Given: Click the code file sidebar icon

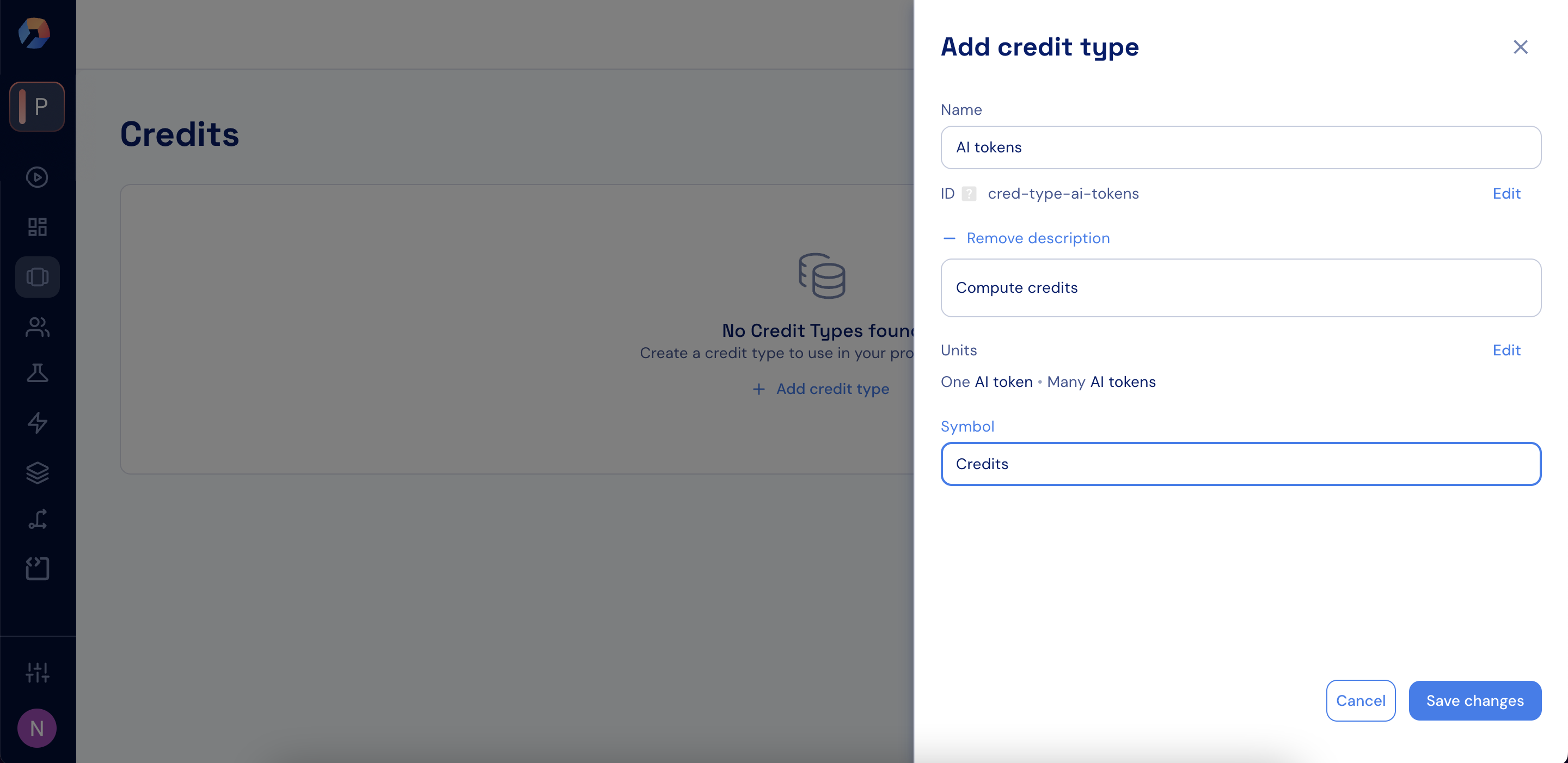Looking at the screenshot, I should click(37, 568).
